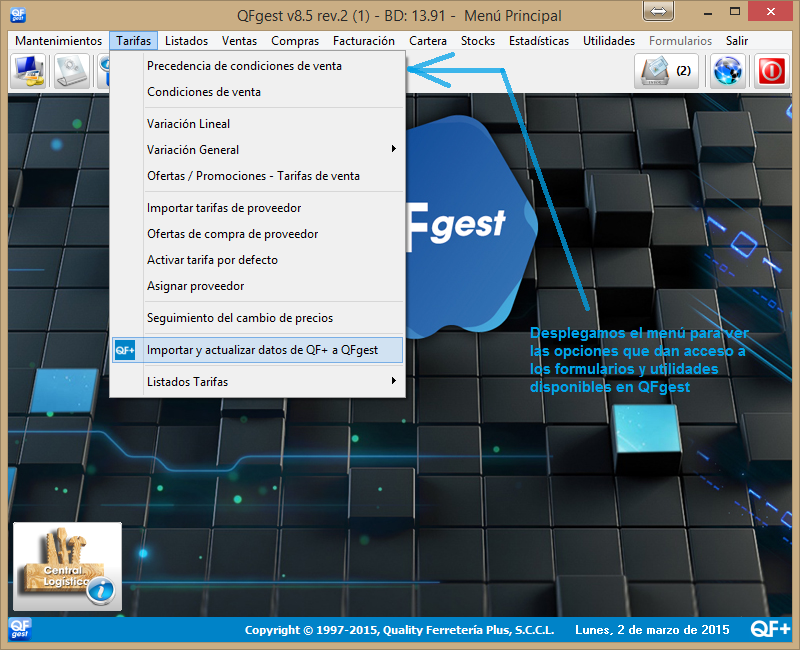Click the red power exit icon
This screenshot has width=800, height=650.
[771, 71]
